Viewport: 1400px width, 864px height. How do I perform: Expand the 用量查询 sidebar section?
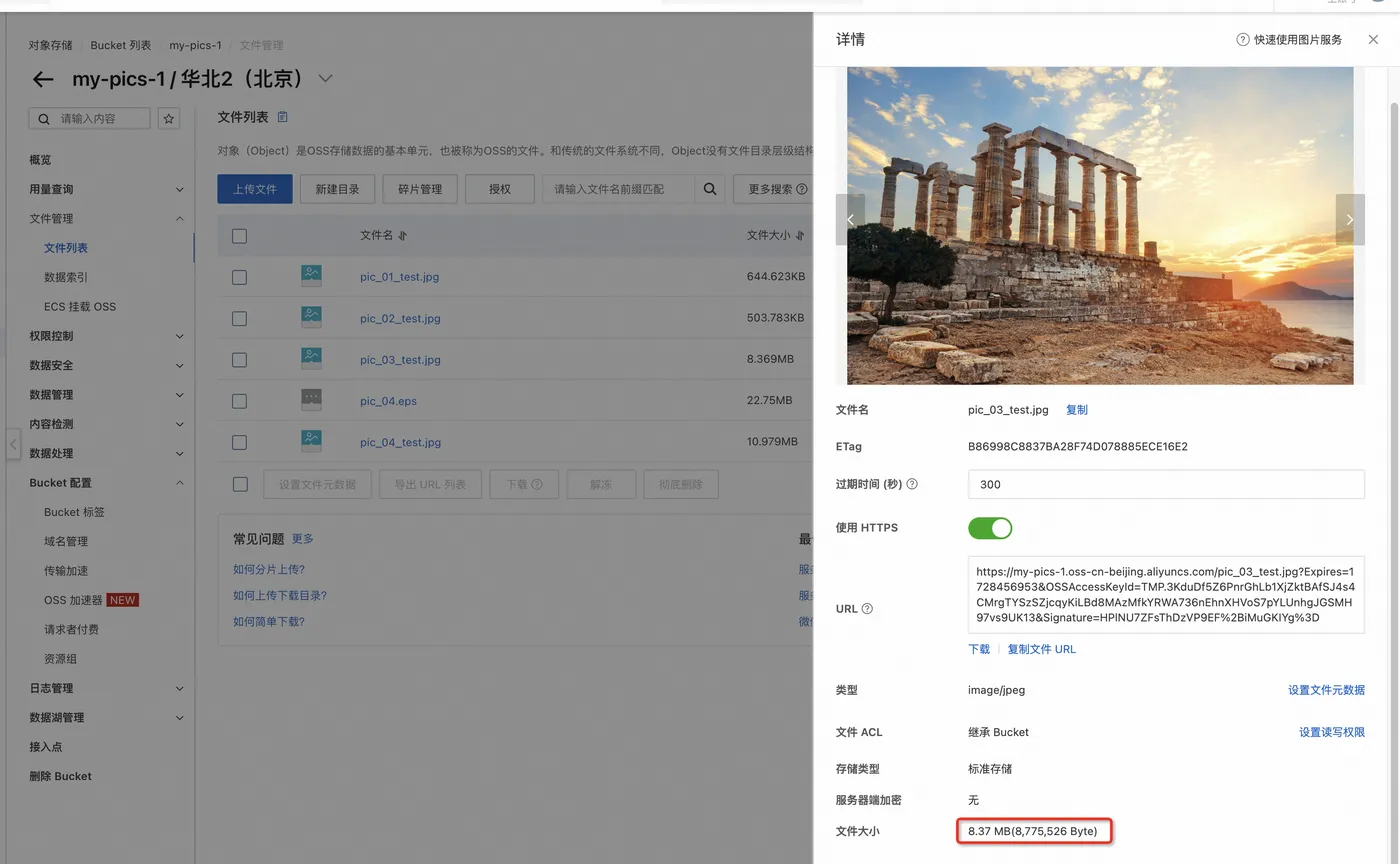point(180,189)
